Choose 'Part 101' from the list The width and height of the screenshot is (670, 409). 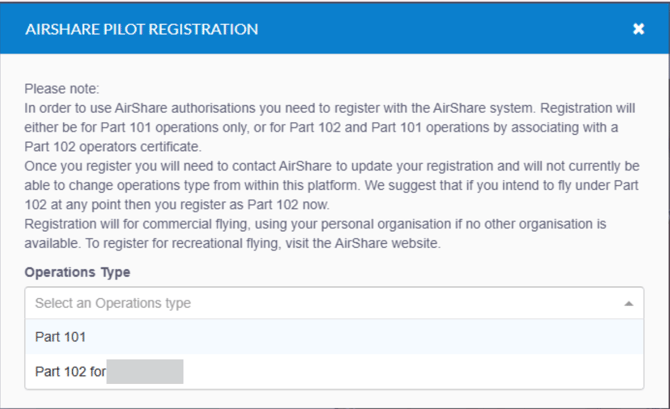(x=62, y=337)
